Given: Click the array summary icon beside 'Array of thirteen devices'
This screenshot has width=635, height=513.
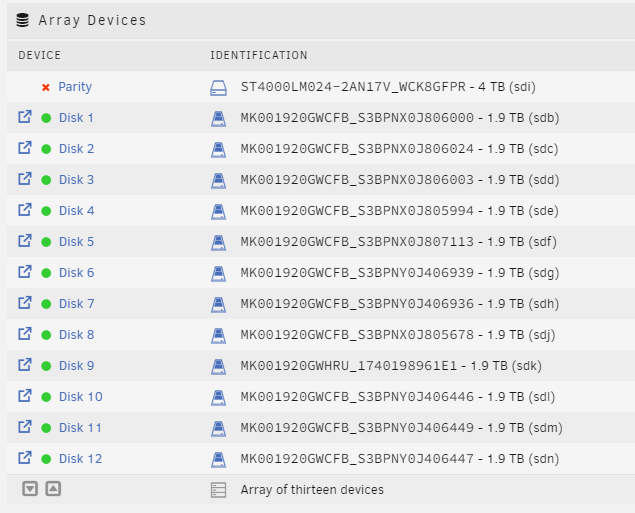Looking at the screenshot, I should click(219, 490).
